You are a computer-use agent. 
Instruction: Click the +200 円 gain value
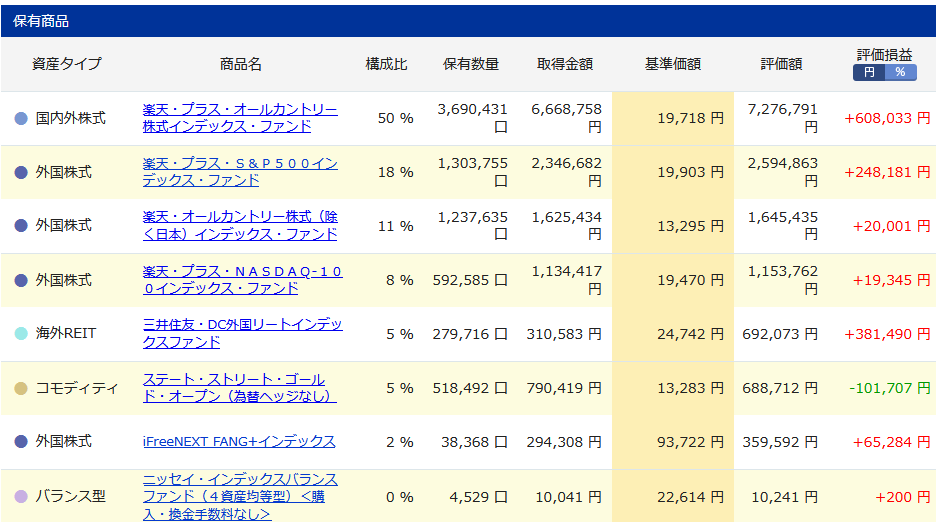pos(903,497)
